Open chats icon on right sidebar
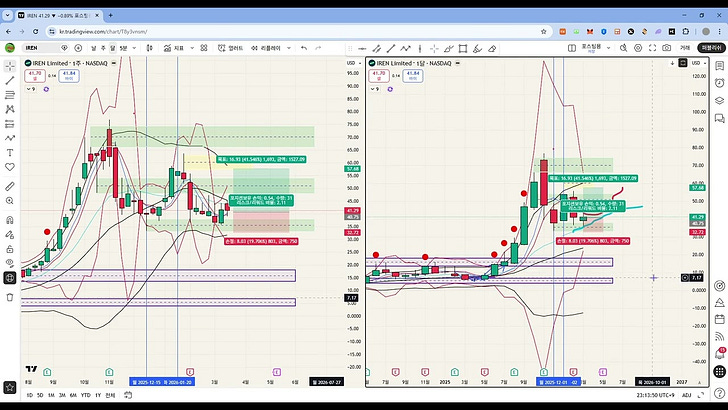The height and width of the screenshot is (410, 728). (x=719, y=119)
